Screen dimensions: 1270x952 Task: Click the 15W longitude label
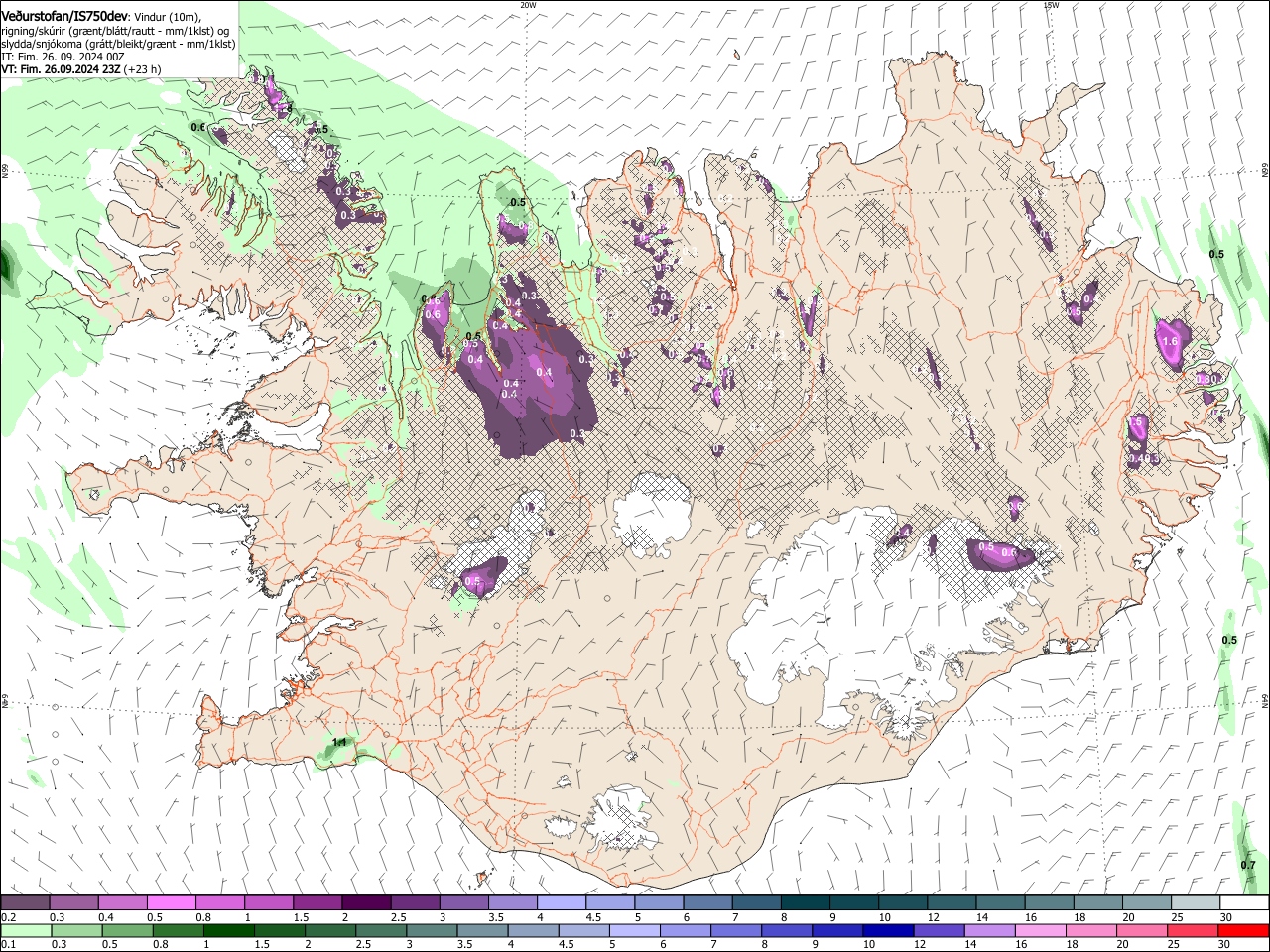(1051, 5)
